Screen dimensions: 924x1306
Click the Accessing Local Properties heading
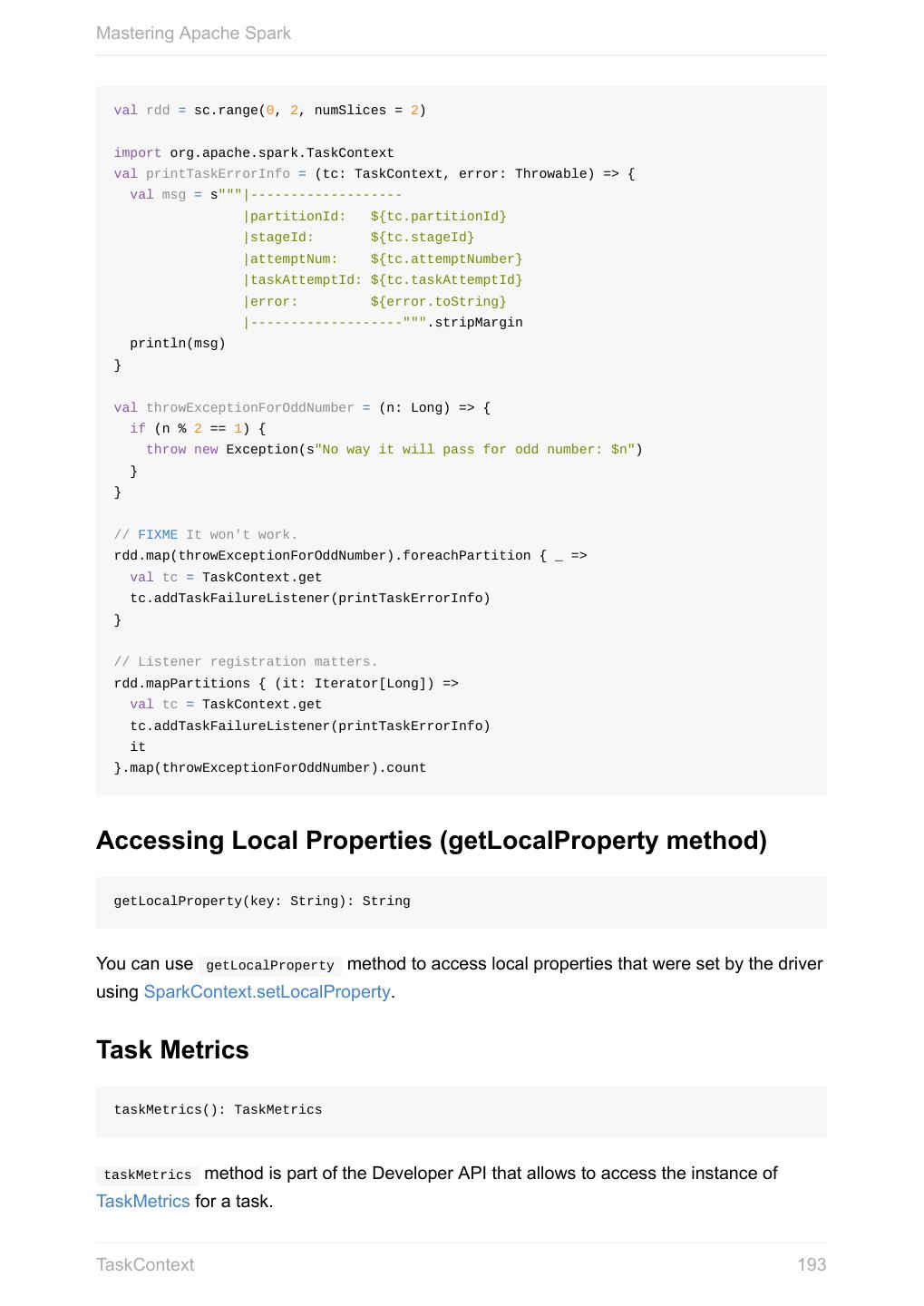(431, 841)
